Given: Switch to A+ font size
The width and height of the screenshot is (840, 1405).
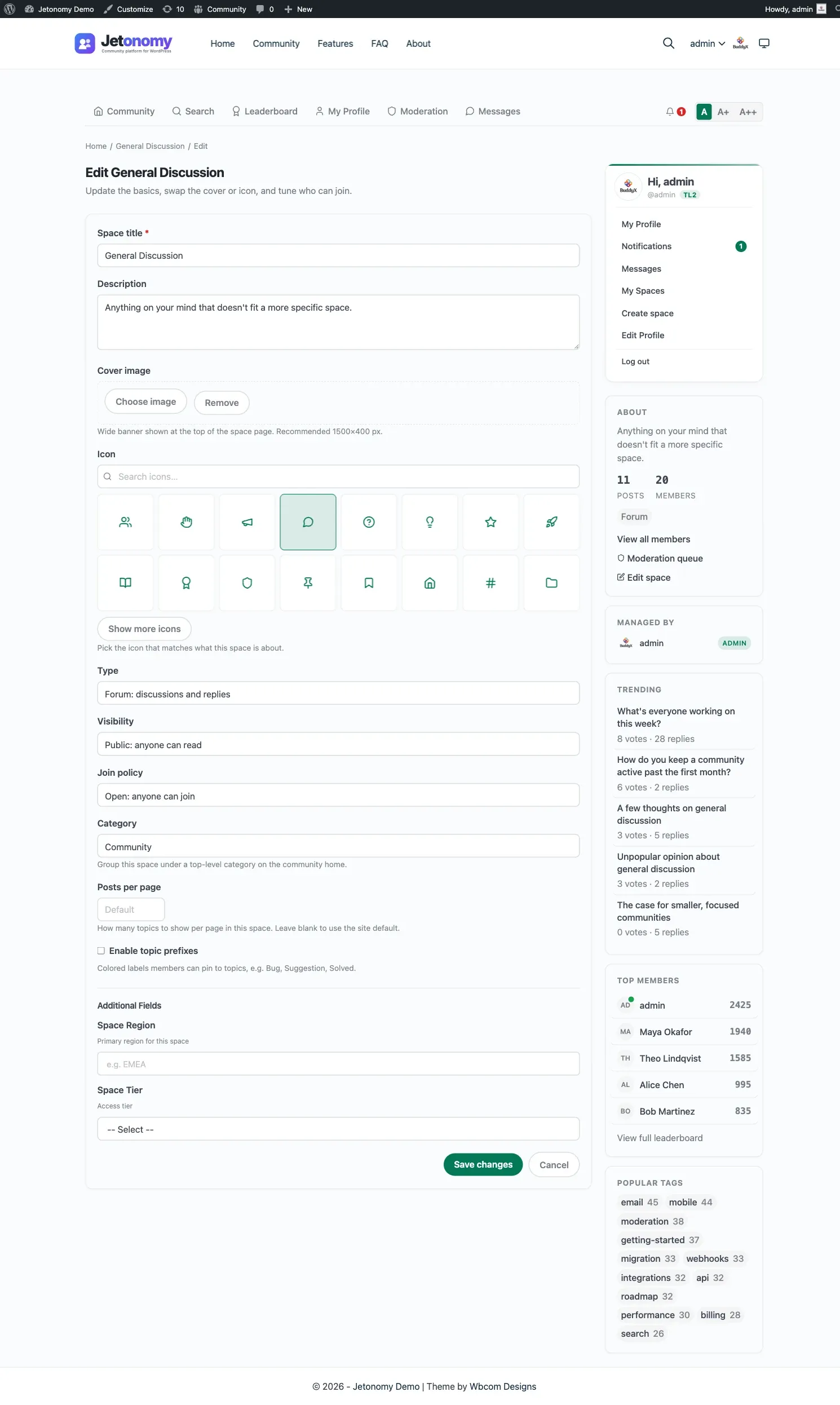Looking at the screenshot, I should 723,112.
